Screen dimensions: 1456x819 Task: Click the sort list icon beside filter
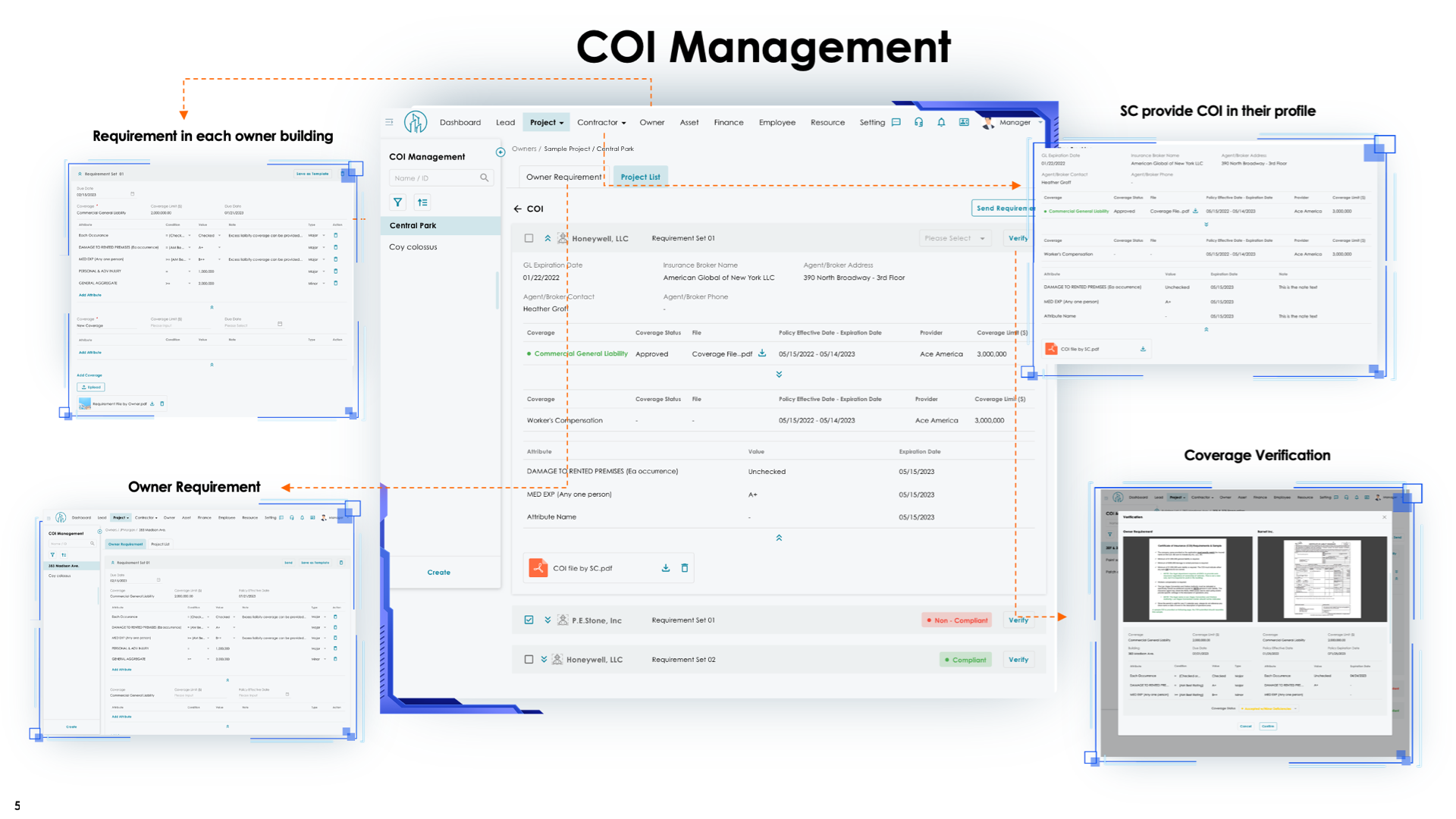[x=422, y=202]
